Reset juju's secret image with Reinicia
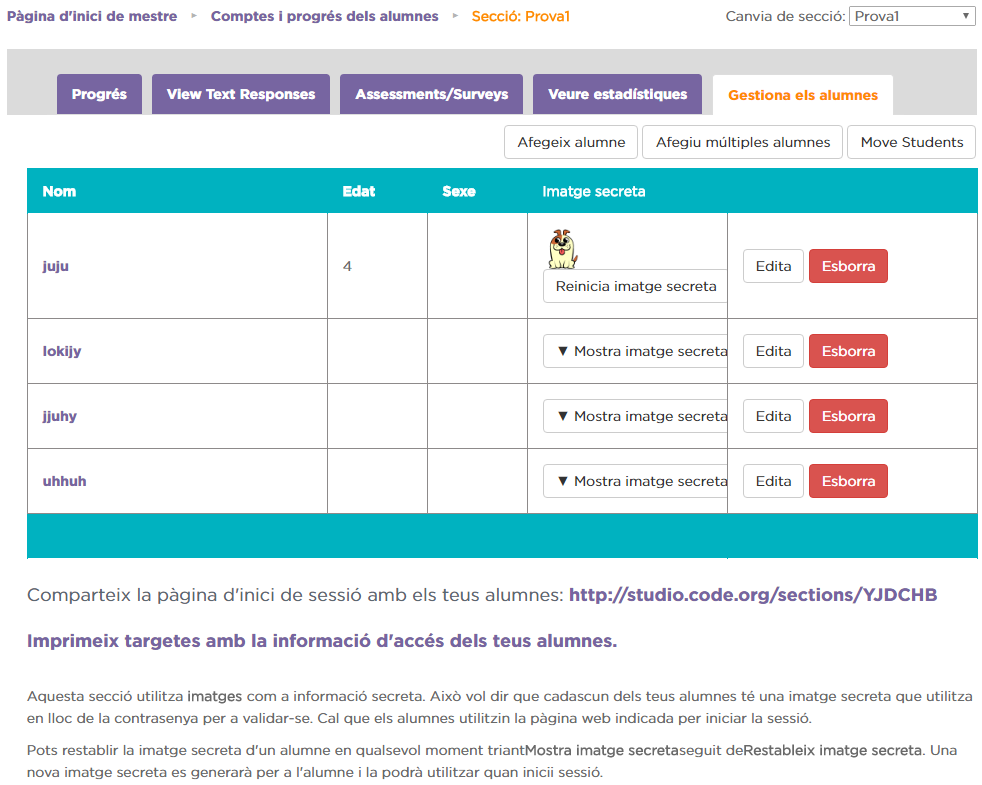982x785 pixels. 635,286
